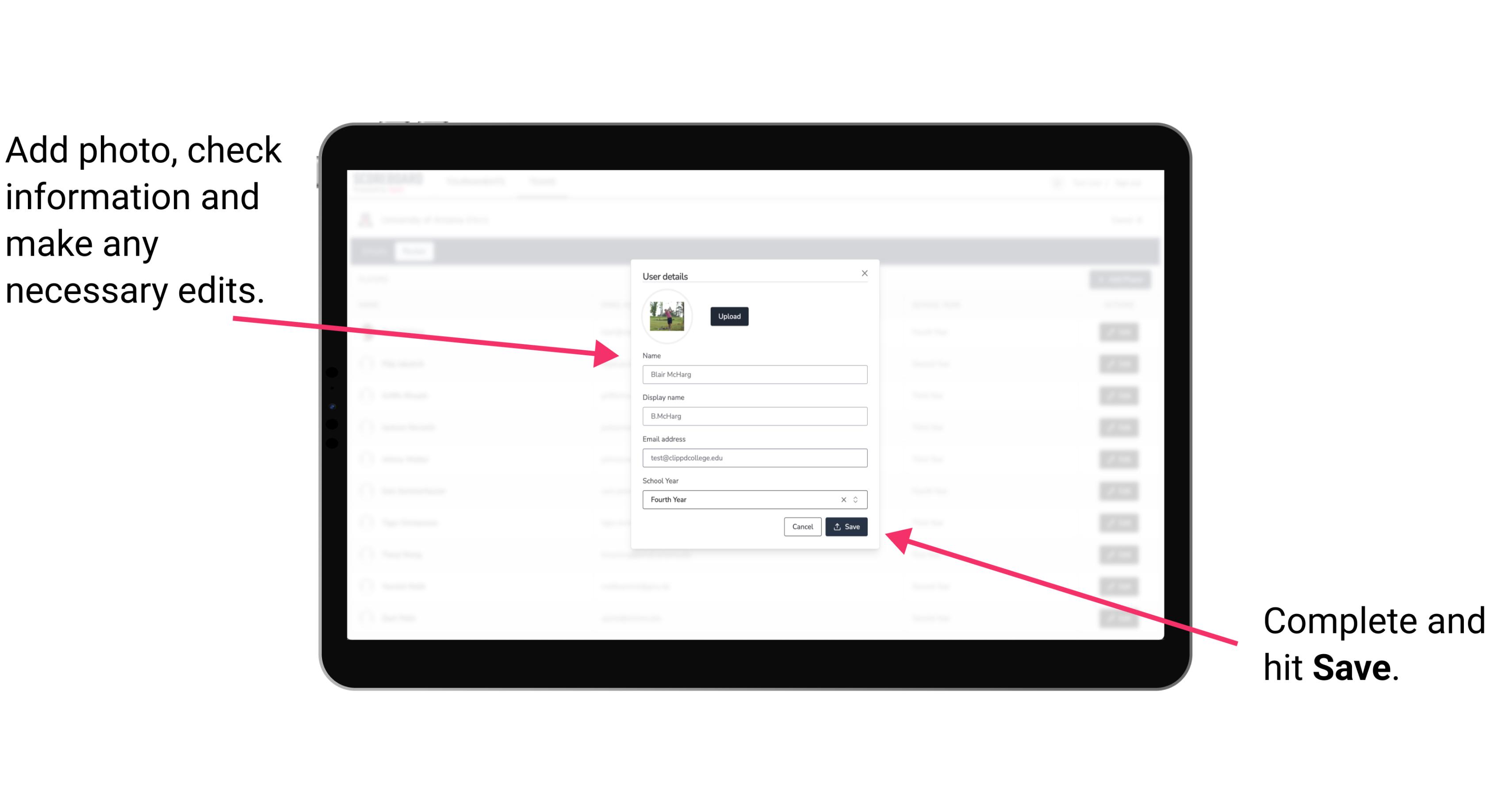Click the Upload photo icon button
Image resolution: width=1509 pixels, height=812 pixels.
(728, 316)
